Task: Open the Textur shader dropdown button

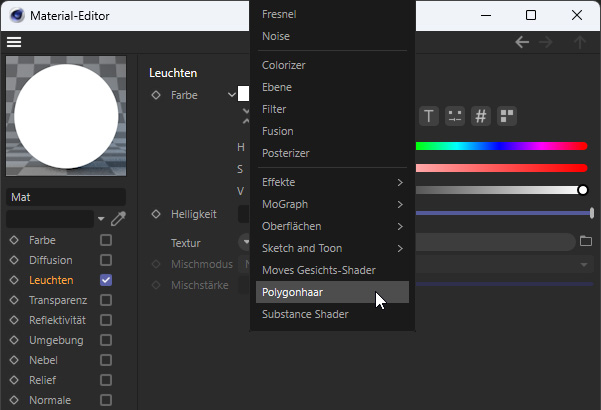Action: (244, 242)
